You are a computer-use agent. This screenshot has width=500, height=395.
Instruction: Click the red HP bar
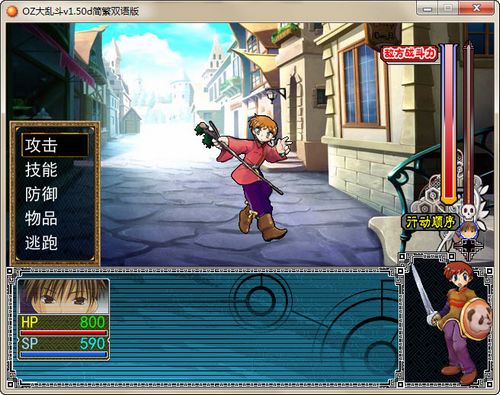63,332
